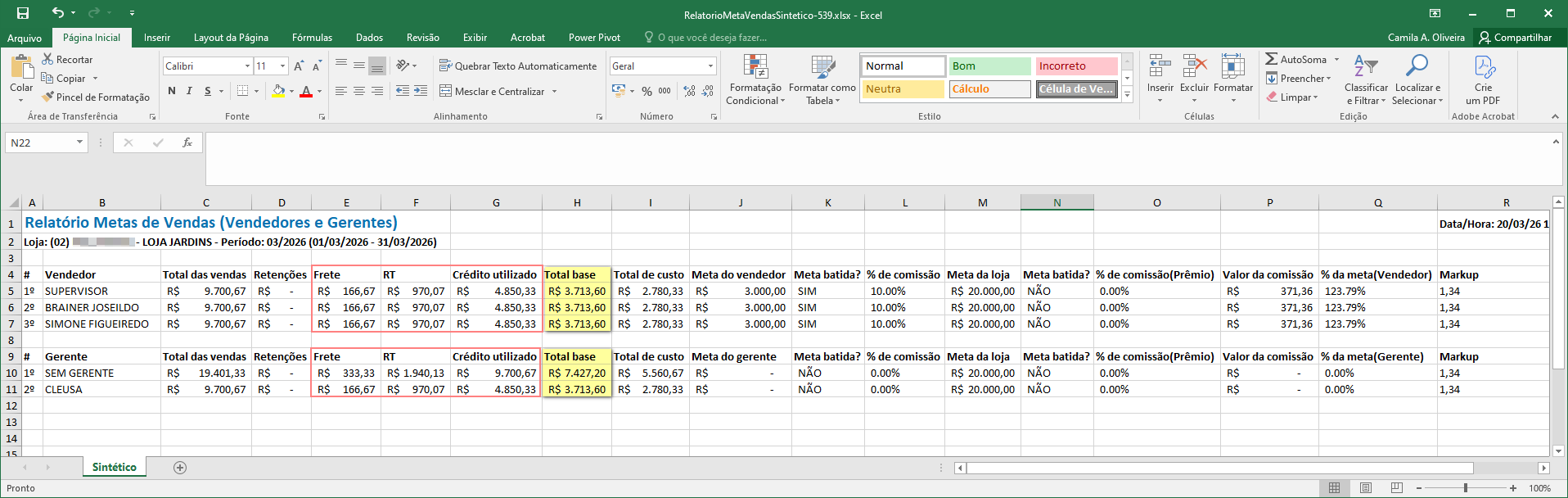Open Formatação Condicional menu

tap(755, 80)
